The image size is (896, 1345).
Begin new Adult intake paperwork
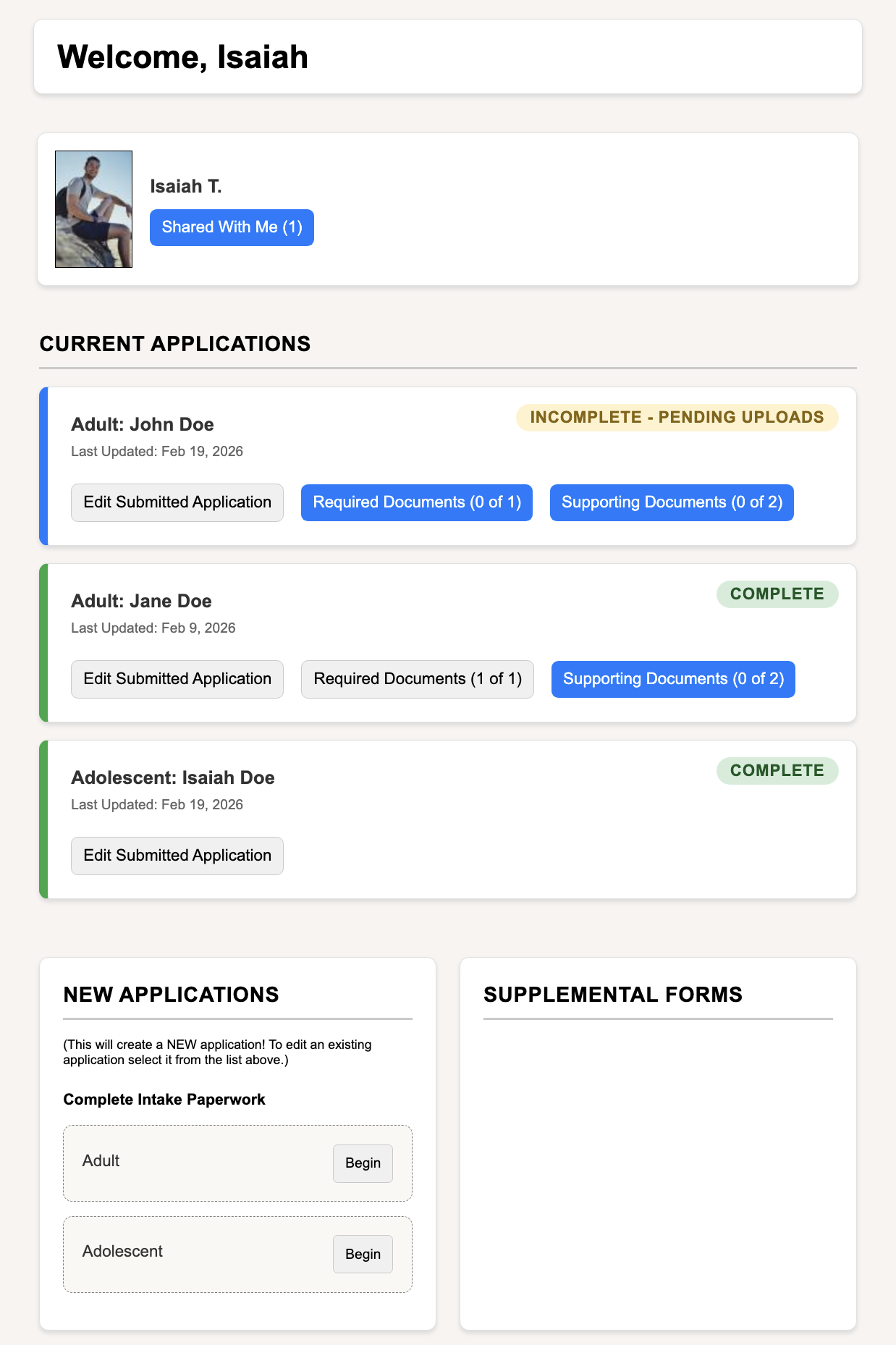coord(363,1163)
